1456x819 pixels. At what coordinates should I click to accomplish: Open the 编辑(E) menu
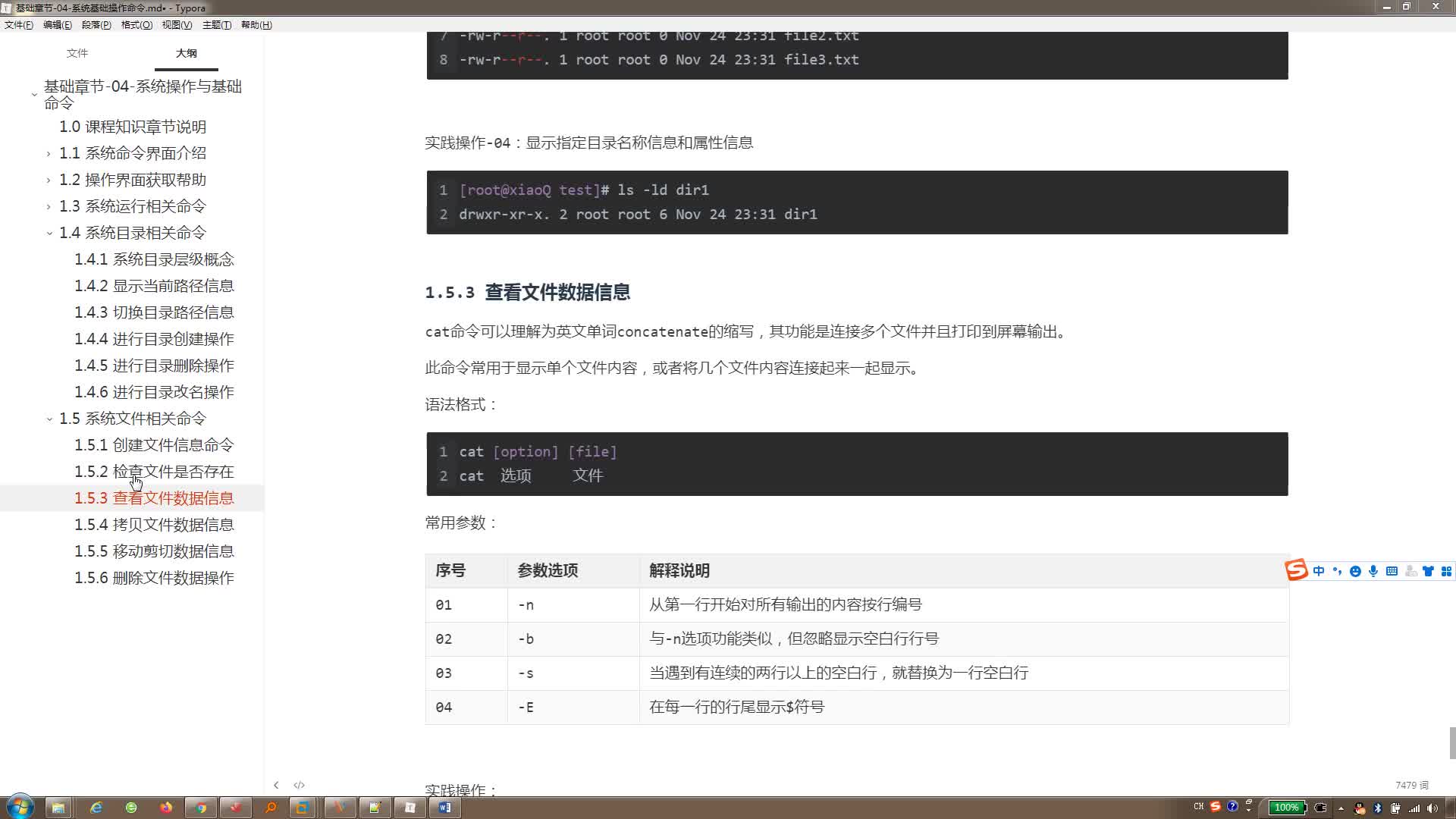[x=58, y=25]
